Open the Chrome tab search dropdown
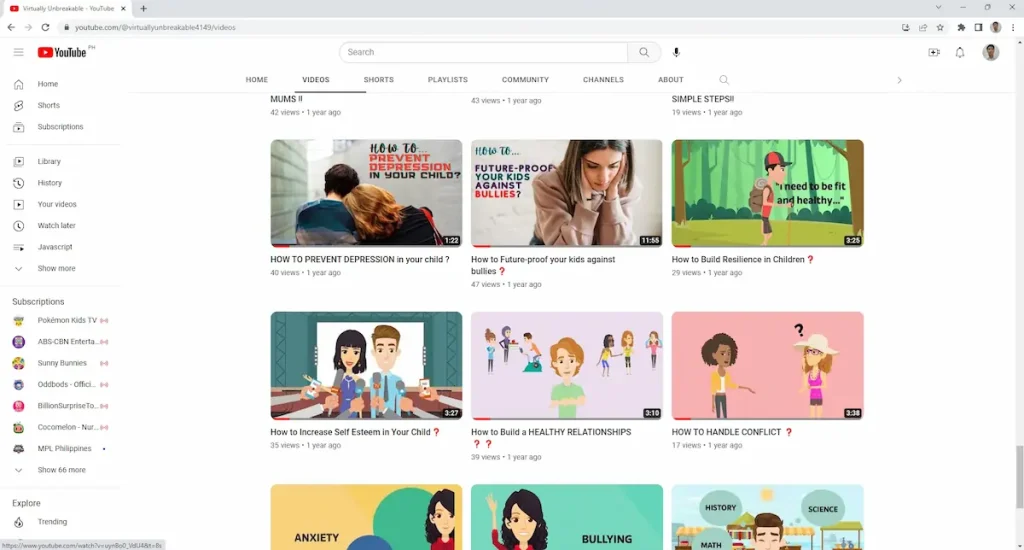Image resolution: width=1024 pixels, height=550 pixels. pyautogui.click(x=938, y=8)
